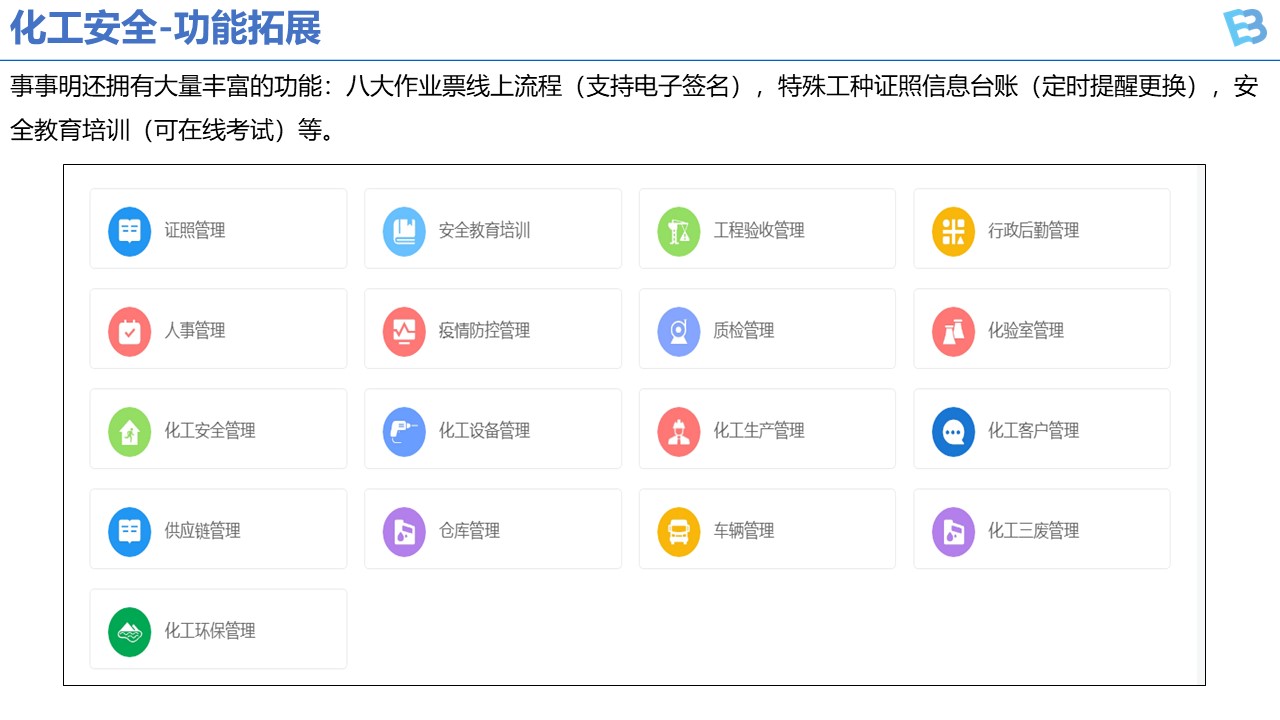The width and height of the screenshot is (1280, 720).
Task: Click the 质检管理 blue icon
Action: click(678, 331)
